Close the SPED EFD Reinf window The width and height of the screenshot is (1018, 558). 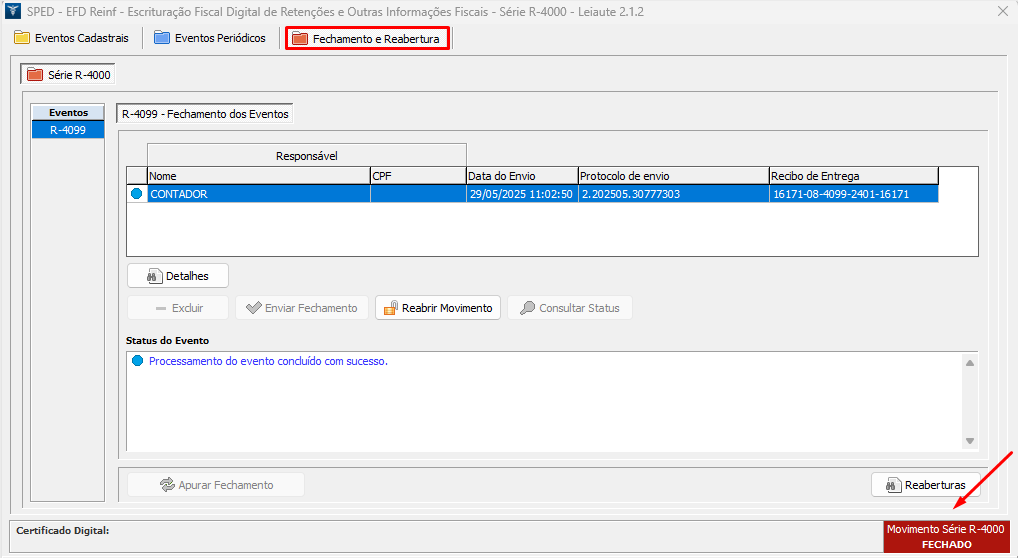pos(1002,12)
